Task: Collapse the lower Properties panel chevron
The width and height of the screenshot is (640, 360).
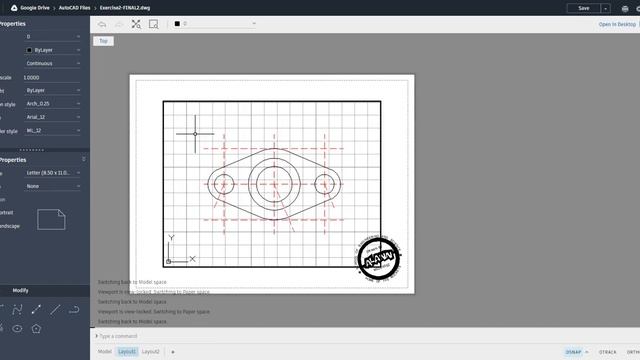Action: tap(84, 159)
